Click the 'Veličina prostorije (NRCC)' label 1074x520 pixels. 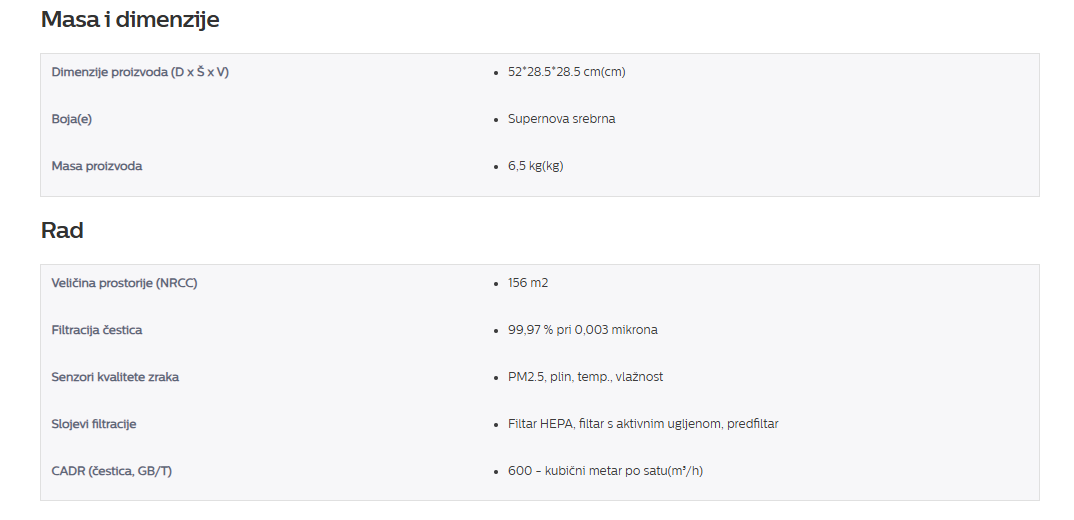124,283
